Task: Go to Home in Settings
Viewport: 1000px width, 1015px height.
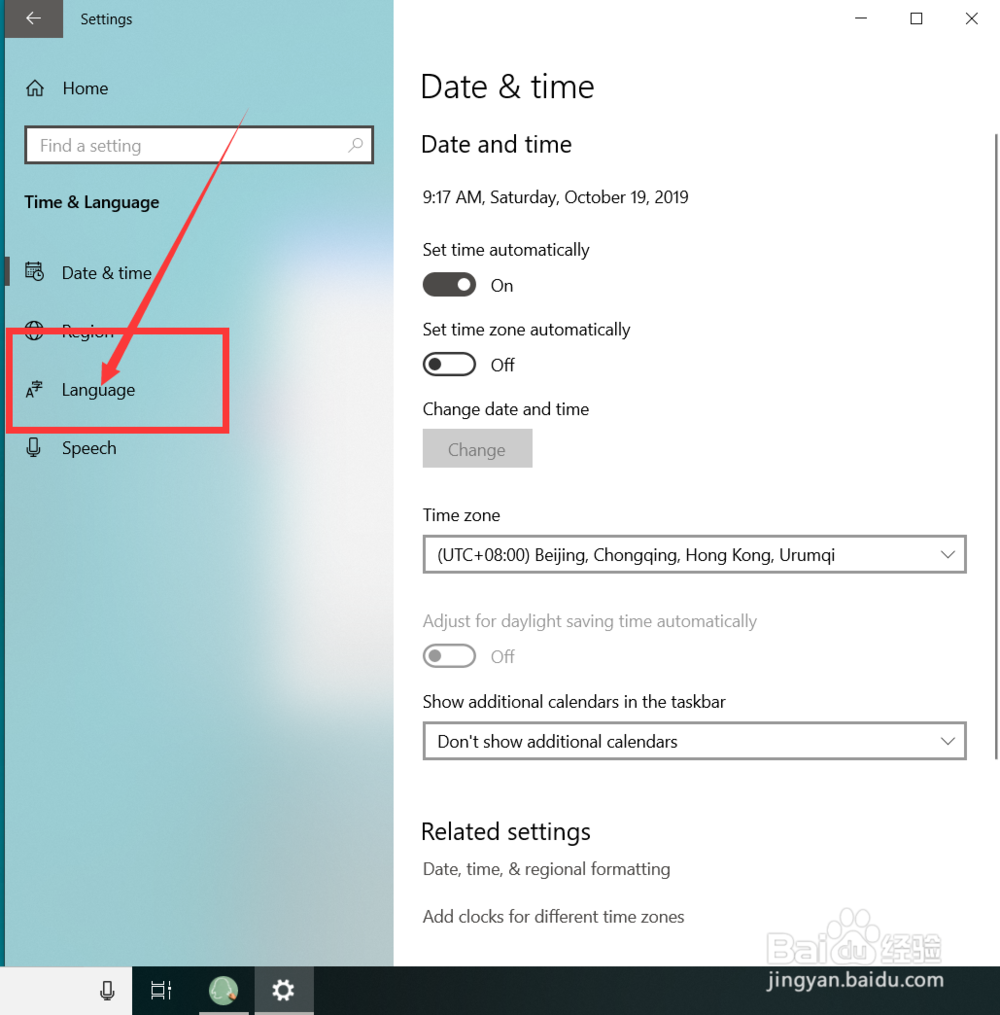Action: tap(85, 88)
